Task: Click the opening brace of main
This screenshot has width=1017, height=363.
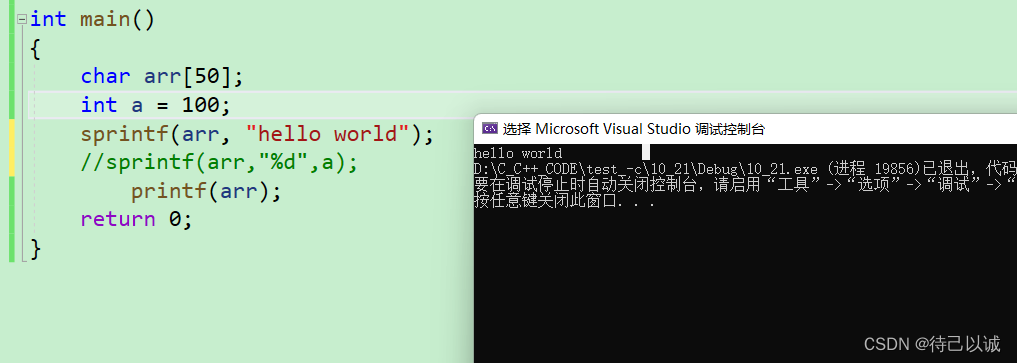Action: pyautogui.click(x=35, y=49)
